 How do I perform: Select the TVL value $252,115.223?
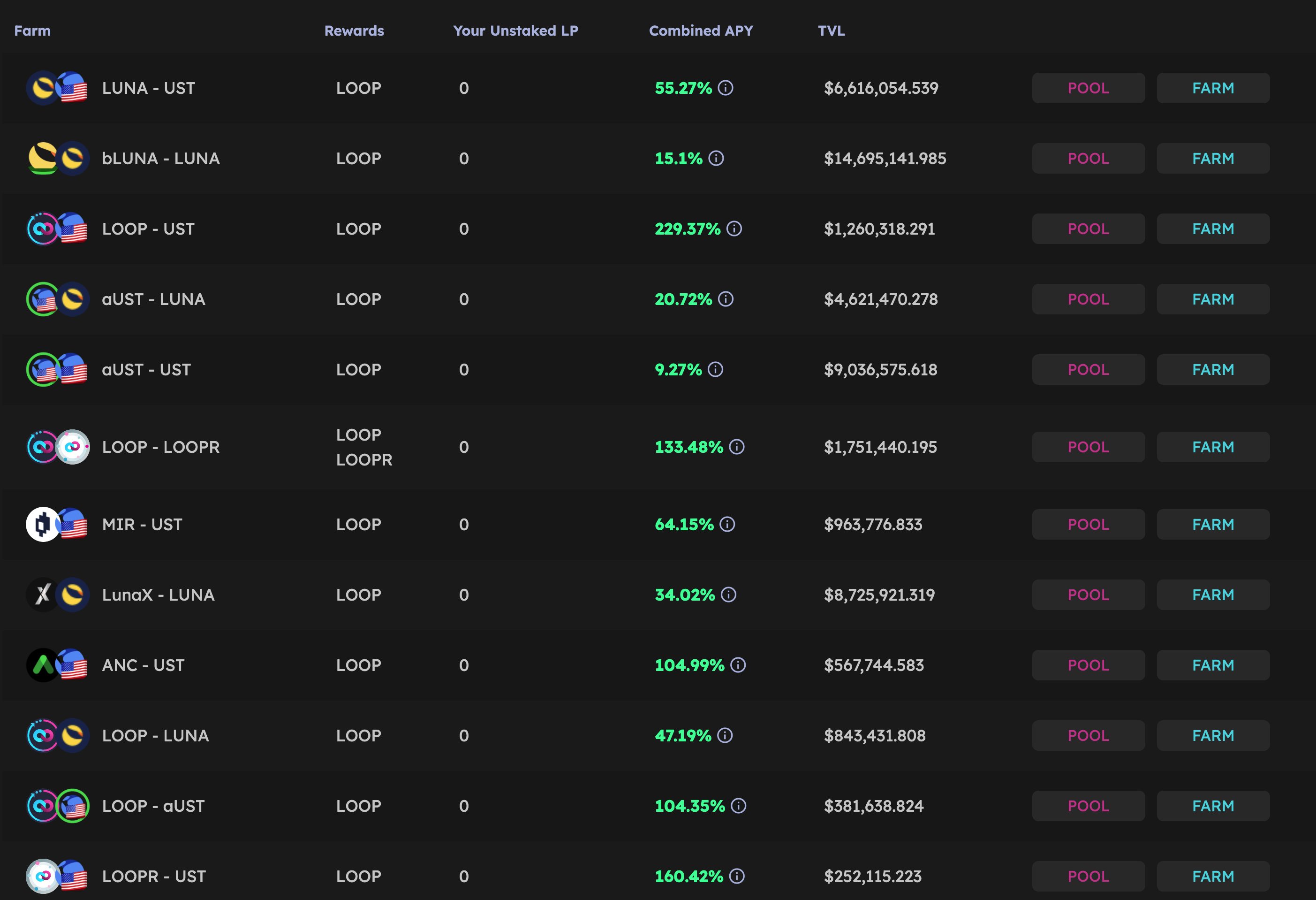(873, 876)
